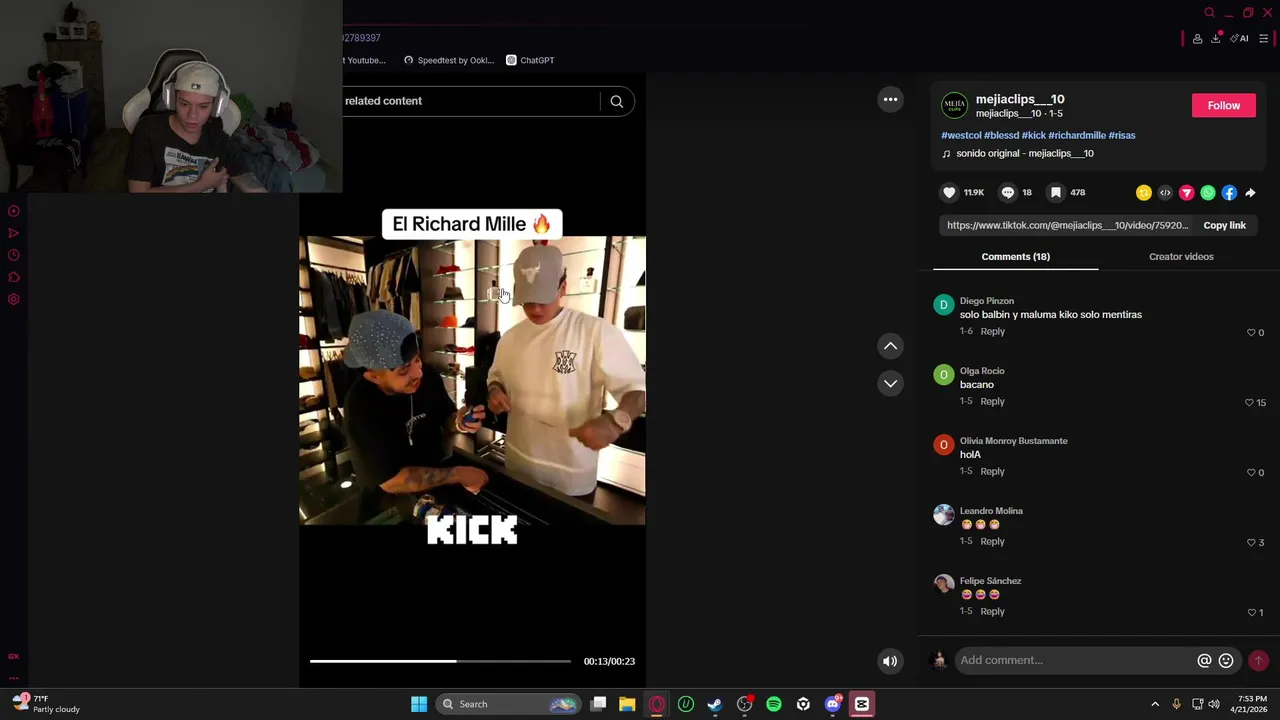Click the share arrow icon
The image size is (1280, 720).
[x=1250, y=193]
